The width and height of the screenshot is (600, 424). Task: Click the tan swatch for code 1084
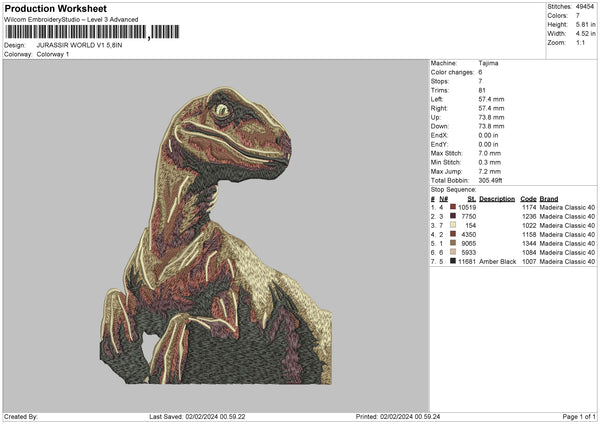click(x=453, y=252)
